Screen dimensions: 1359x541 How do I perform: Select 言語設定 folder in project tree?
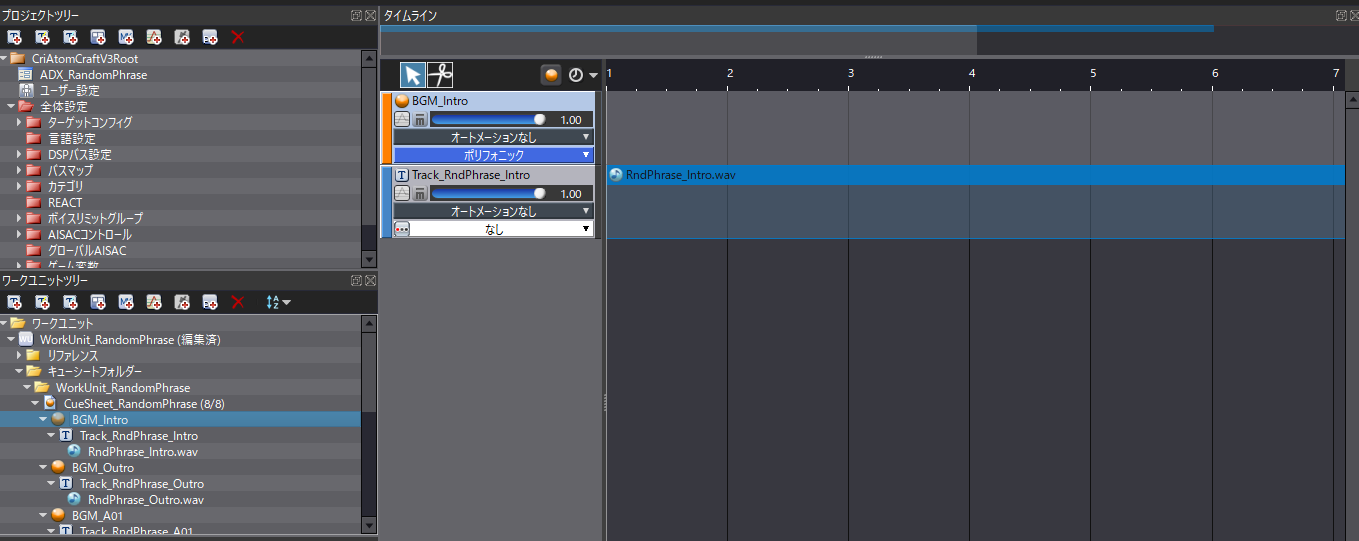click(72, 138)
